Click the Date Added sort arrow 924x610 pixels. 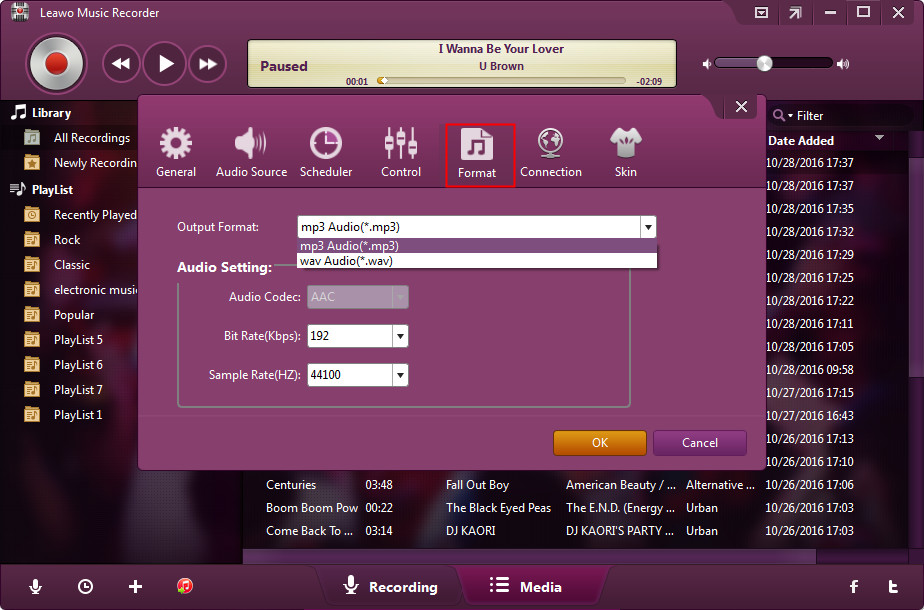[879, 137]
